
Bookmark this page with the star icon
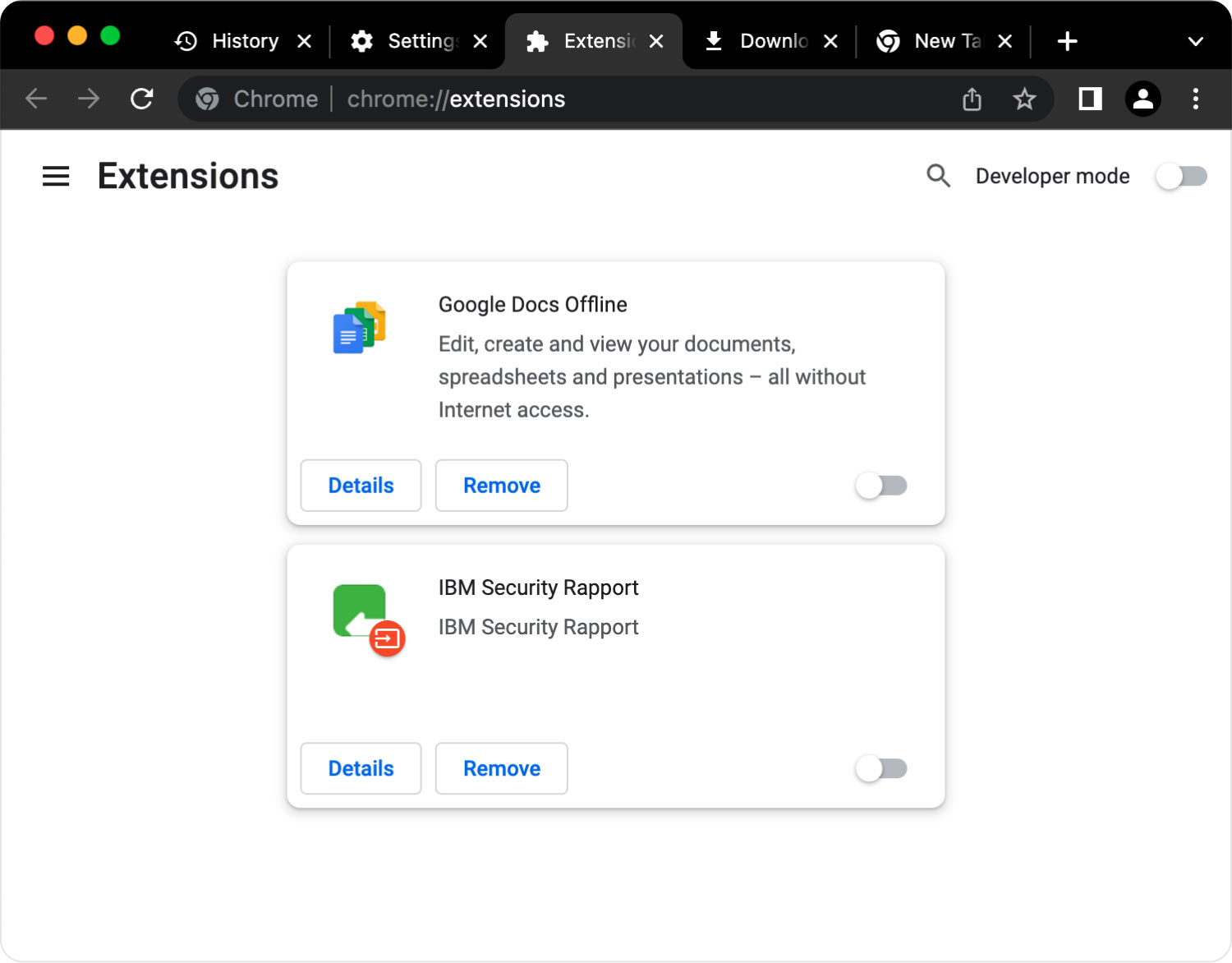tap(1024, 99)
